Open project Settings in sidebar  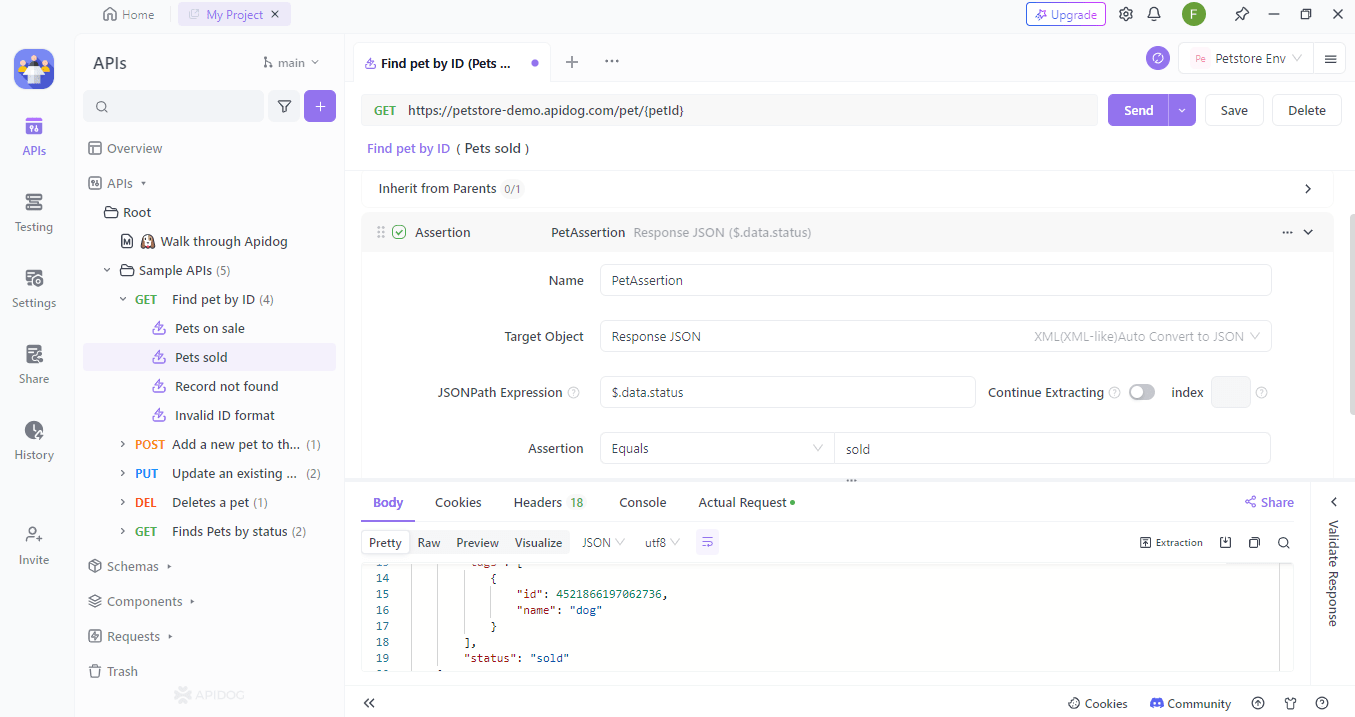click(x=34, y=289)
